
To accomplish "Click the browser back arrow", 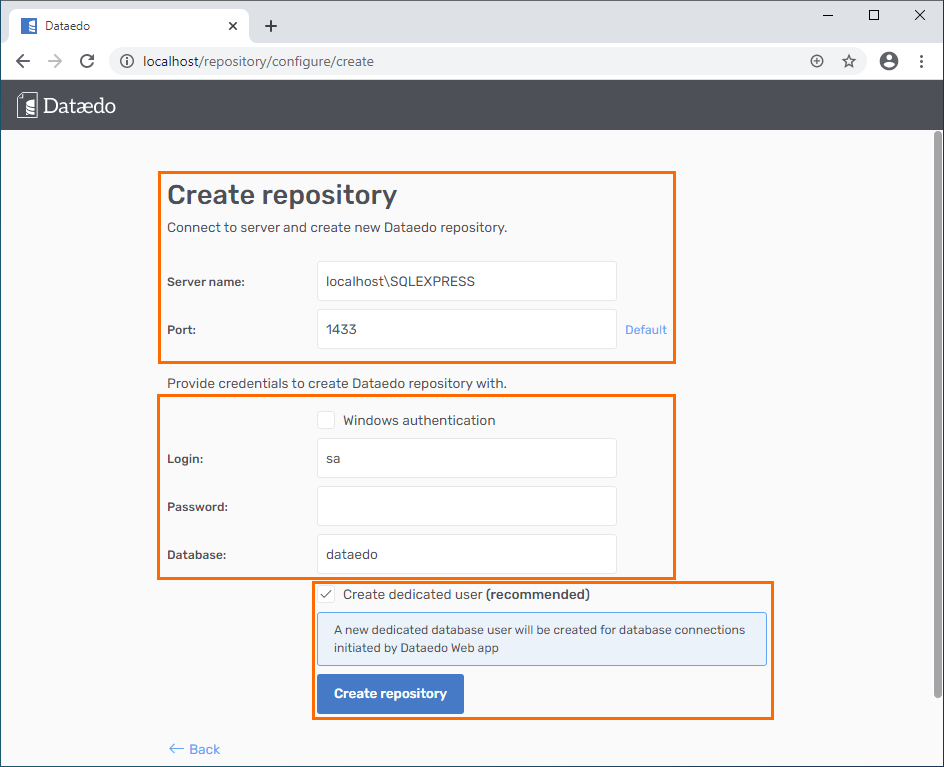I will tap(23, 61).
